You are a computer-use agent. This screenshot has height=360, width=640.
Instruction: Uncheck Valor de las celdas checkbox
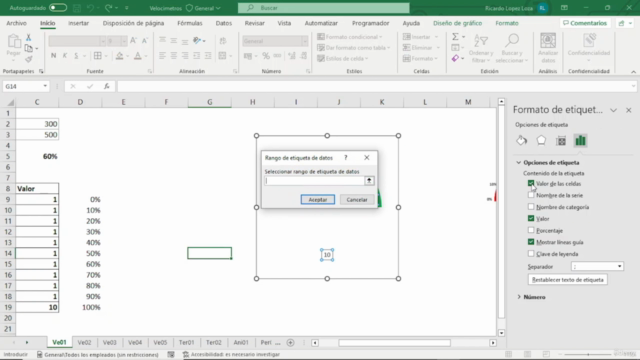click(531, 183)
